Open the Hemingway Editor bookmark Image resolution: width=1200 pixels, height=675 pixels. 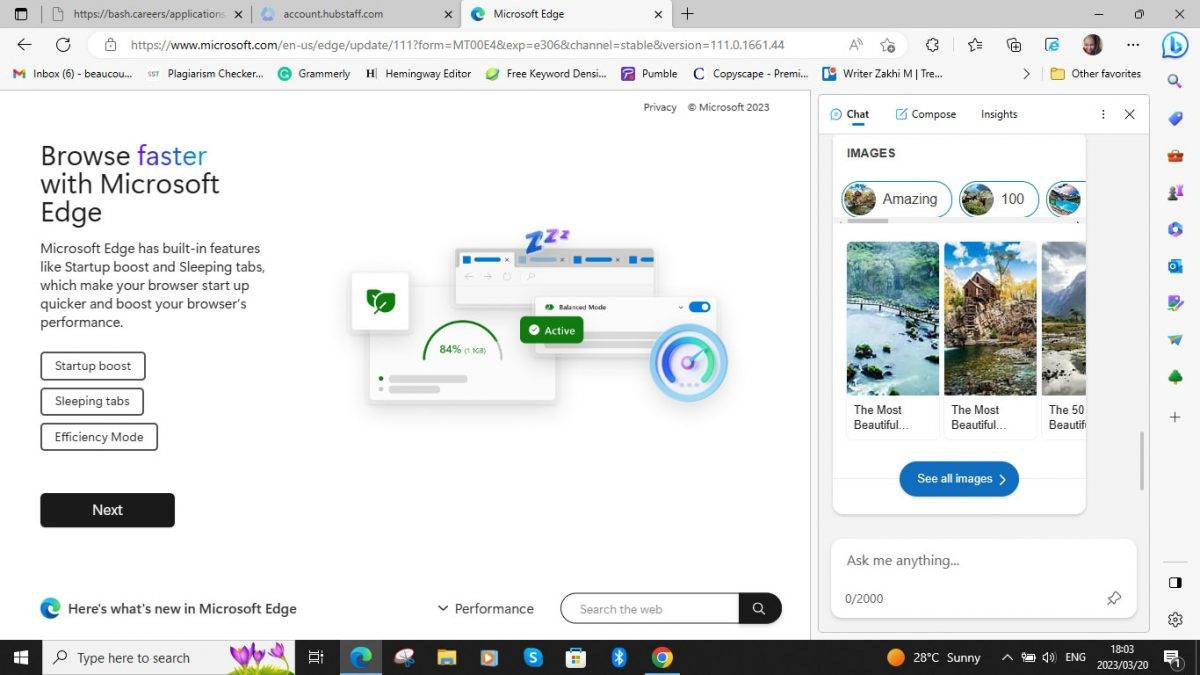[418, 74]
